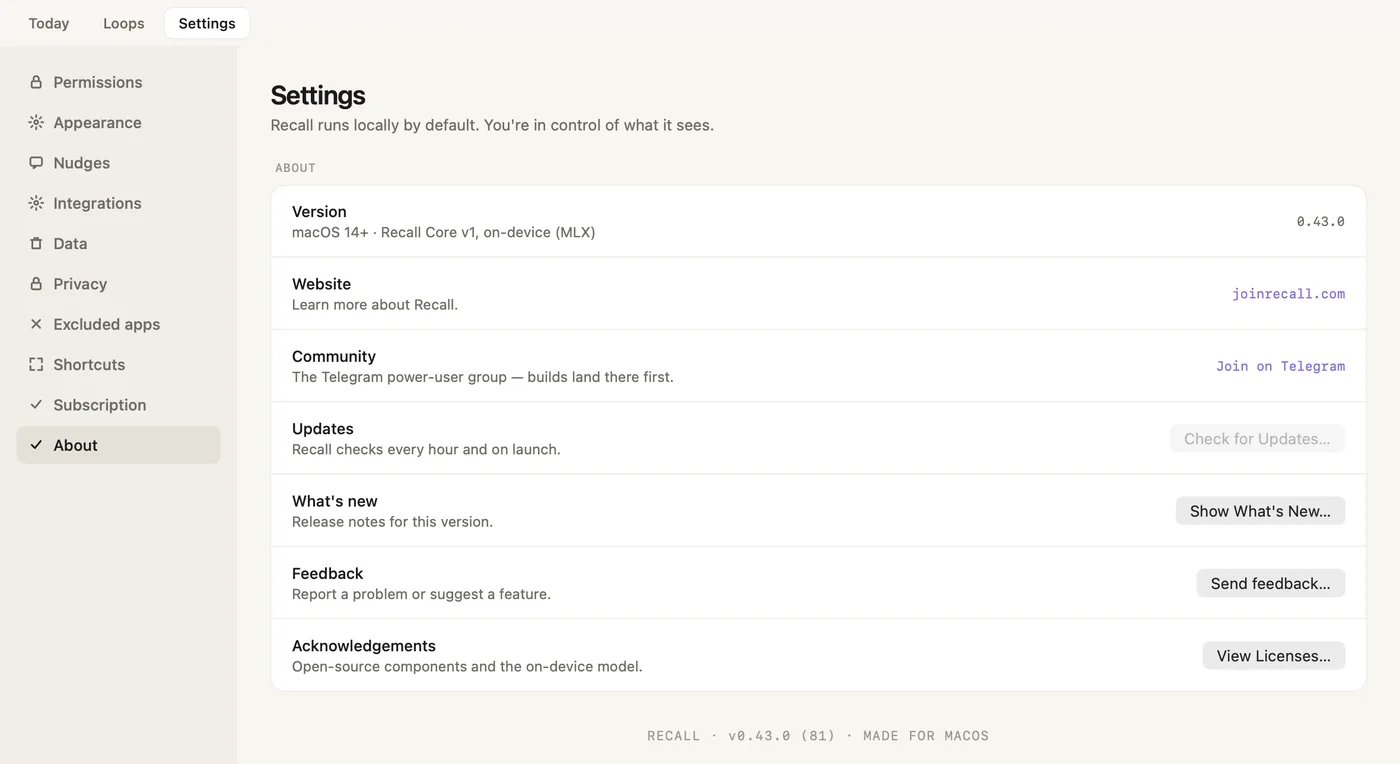Click the lock icon beside Privacy
This screenshot has height=764, width=1400.
coord(36,283)
